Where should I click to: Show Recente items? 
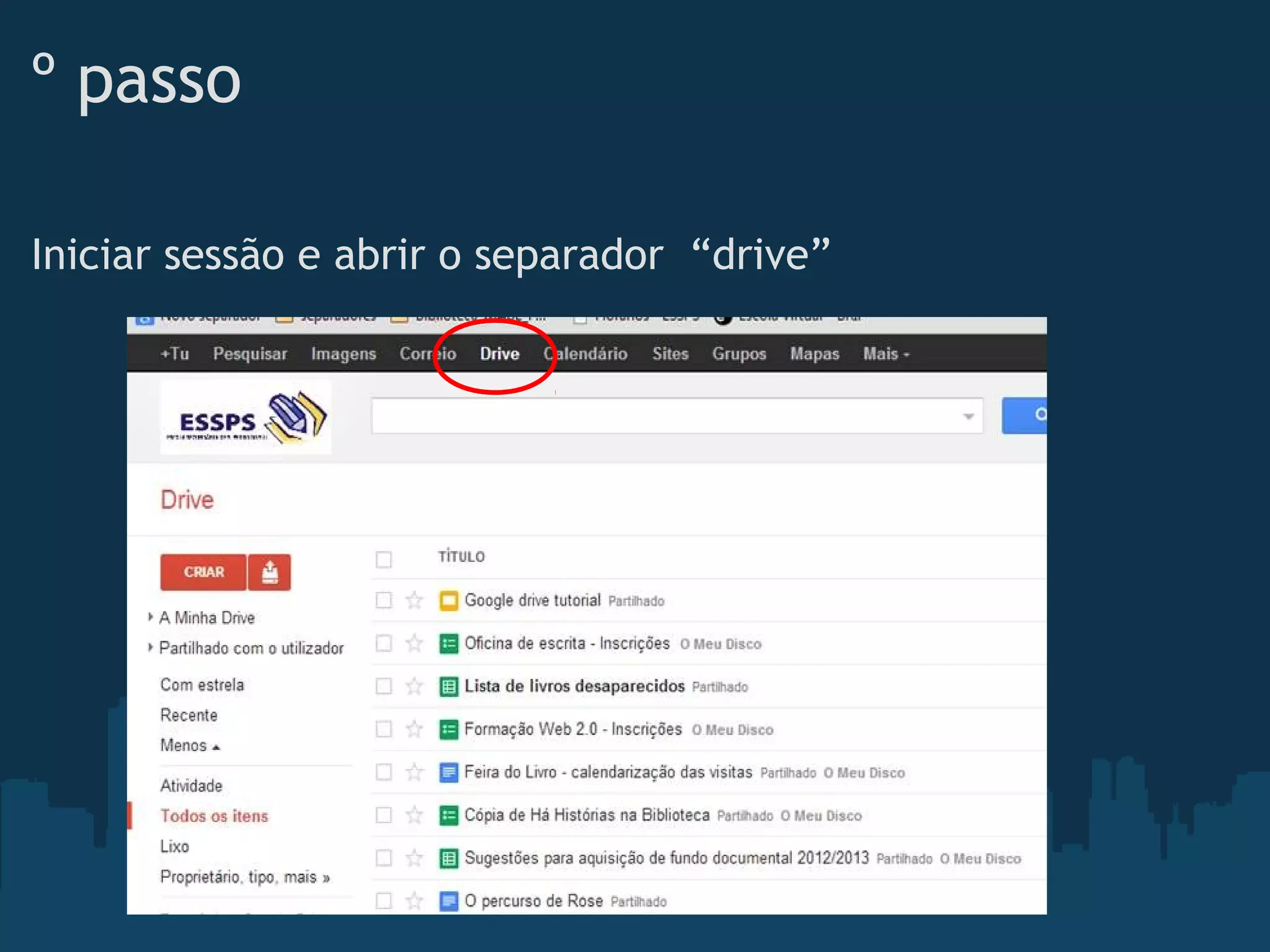pos(189,715)
